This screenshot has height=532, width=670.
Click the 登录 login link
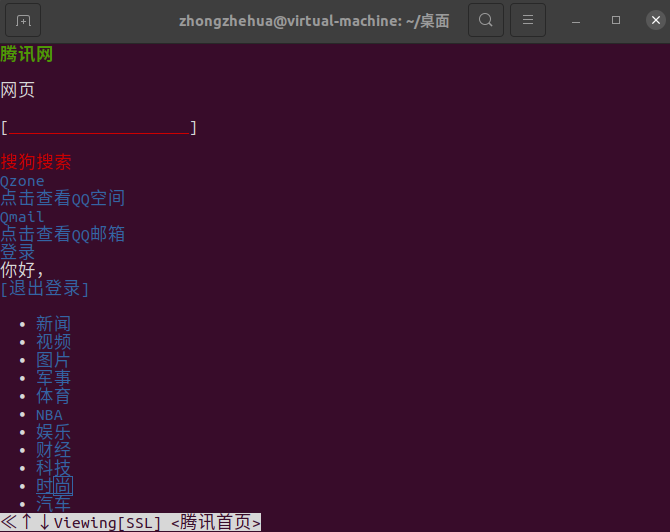coord(18,252)
